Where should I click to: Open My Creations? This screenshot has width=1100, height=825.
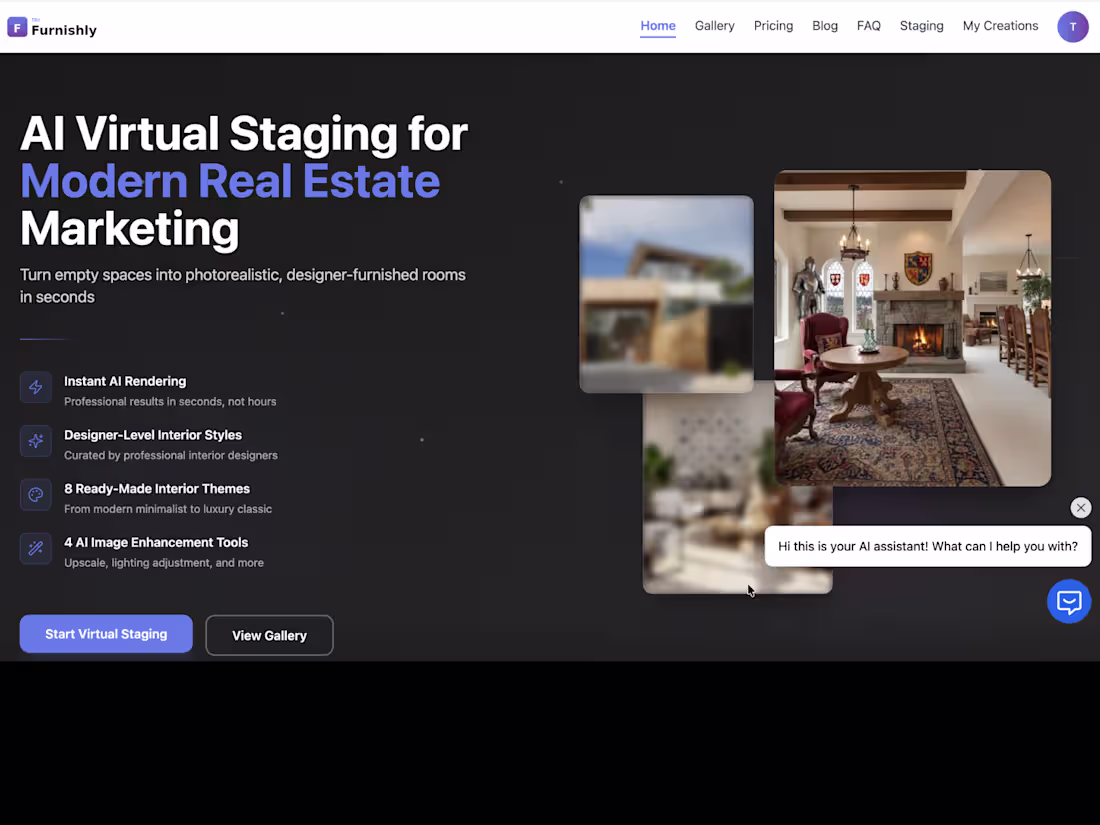click(x=1000, y=26)
